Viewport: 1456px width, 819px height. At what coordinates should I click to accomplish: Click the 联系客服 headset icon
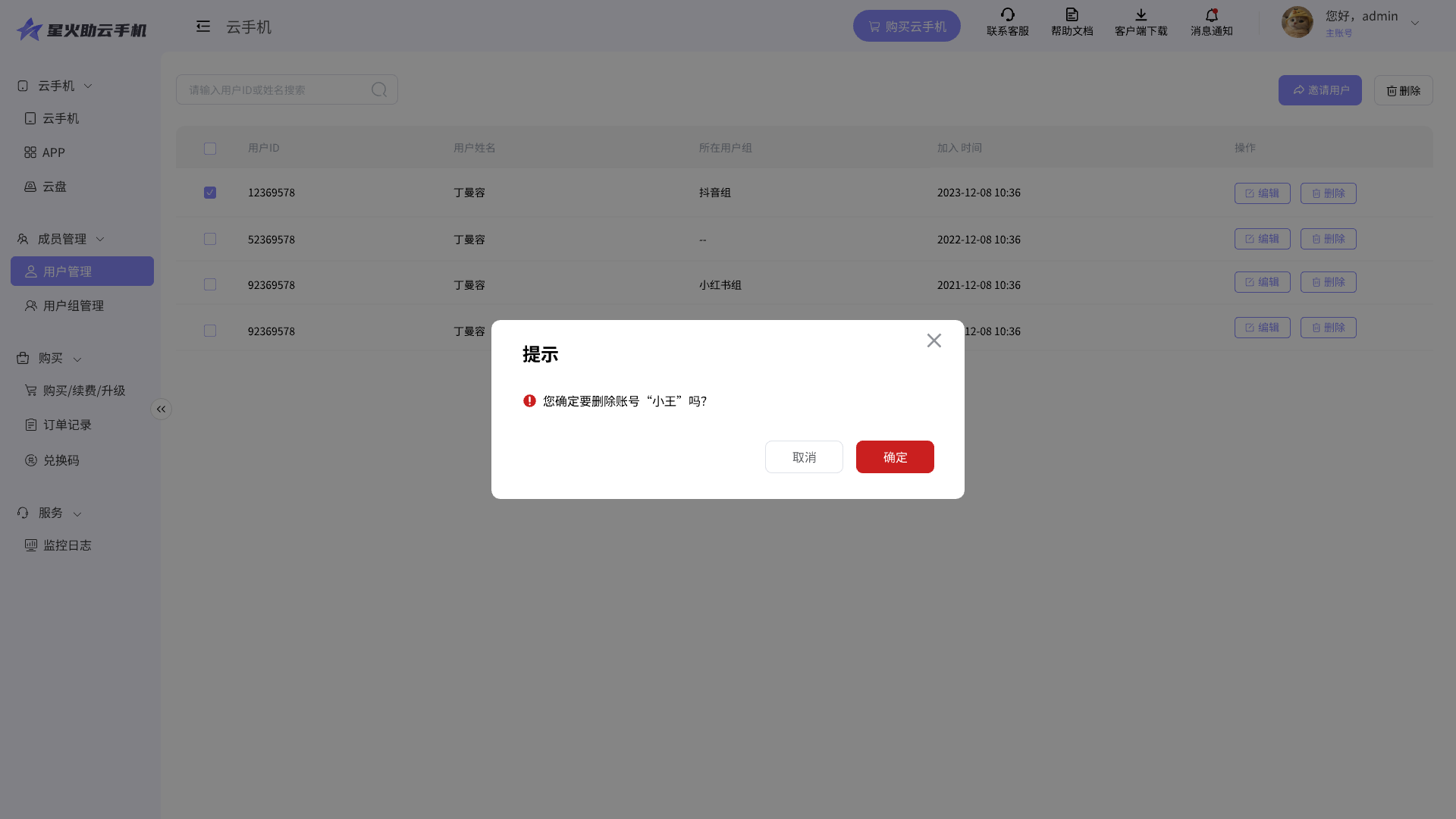point(1007,14)
